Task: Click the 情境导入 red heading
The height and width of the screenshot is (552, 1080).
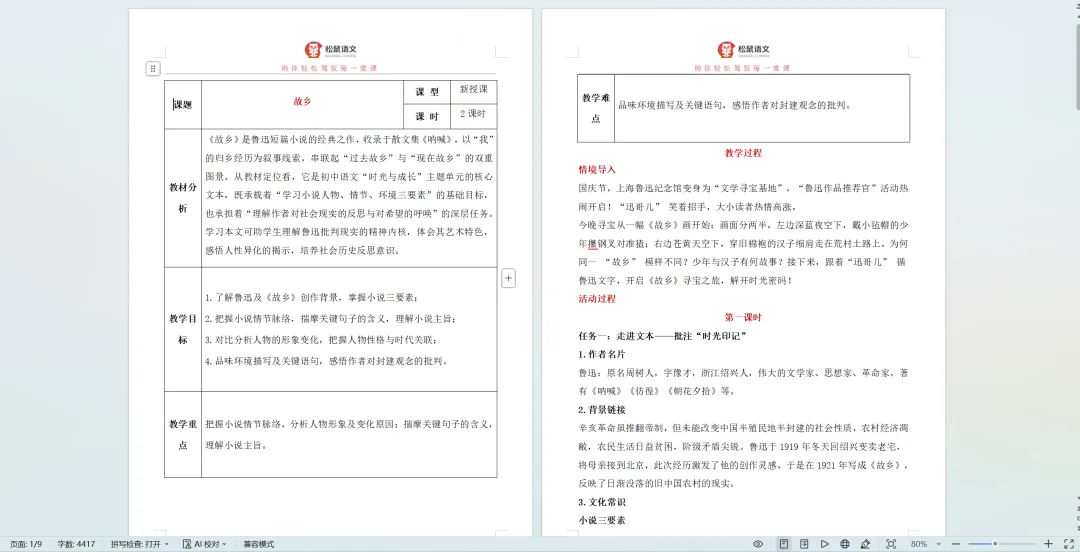Action: pyautogui.click(x=597, y=170)
